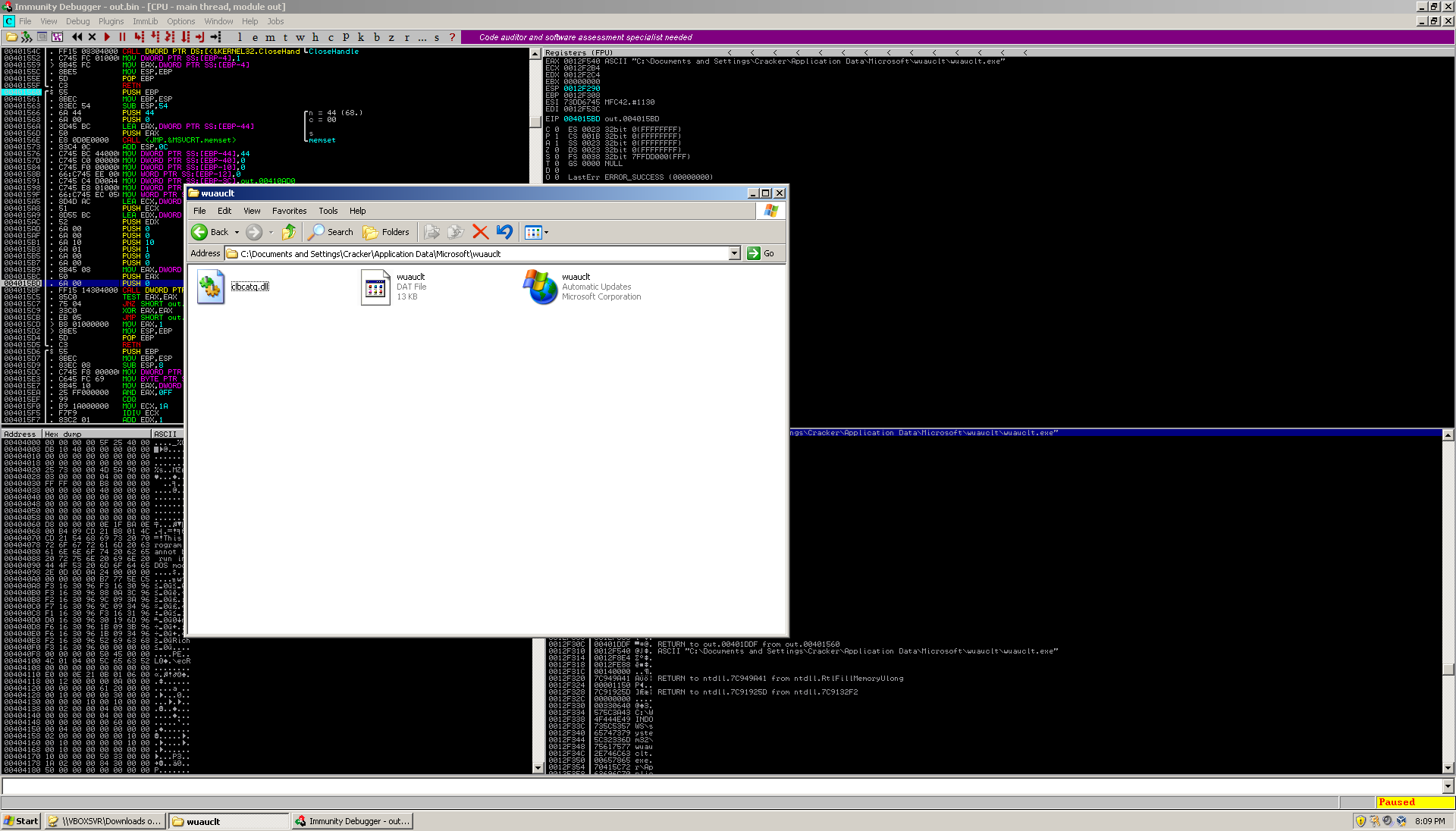
Task: Click the 'Registers (FPU)' header
Action: coord(579,53)
